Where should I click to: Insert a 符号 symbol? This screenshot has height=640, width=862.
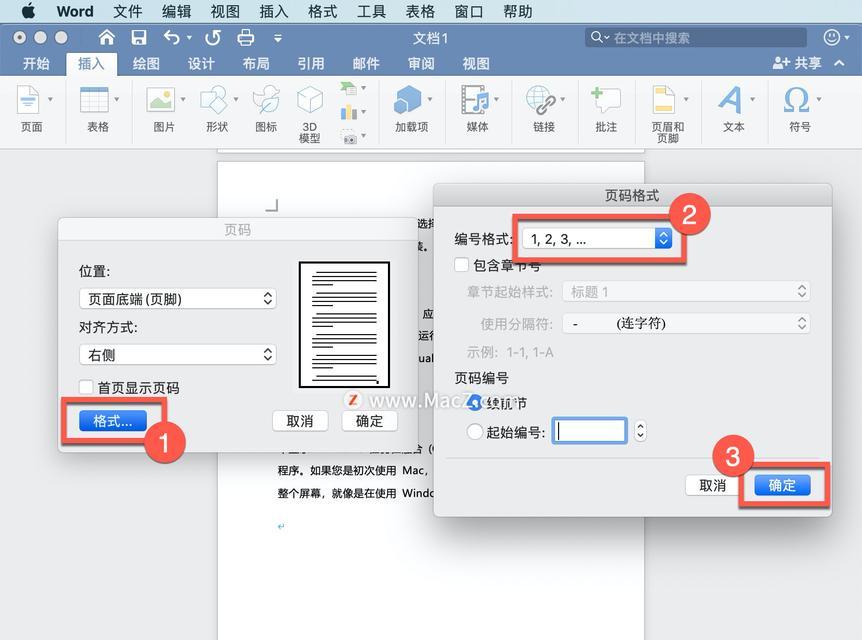tap(797, 100)
